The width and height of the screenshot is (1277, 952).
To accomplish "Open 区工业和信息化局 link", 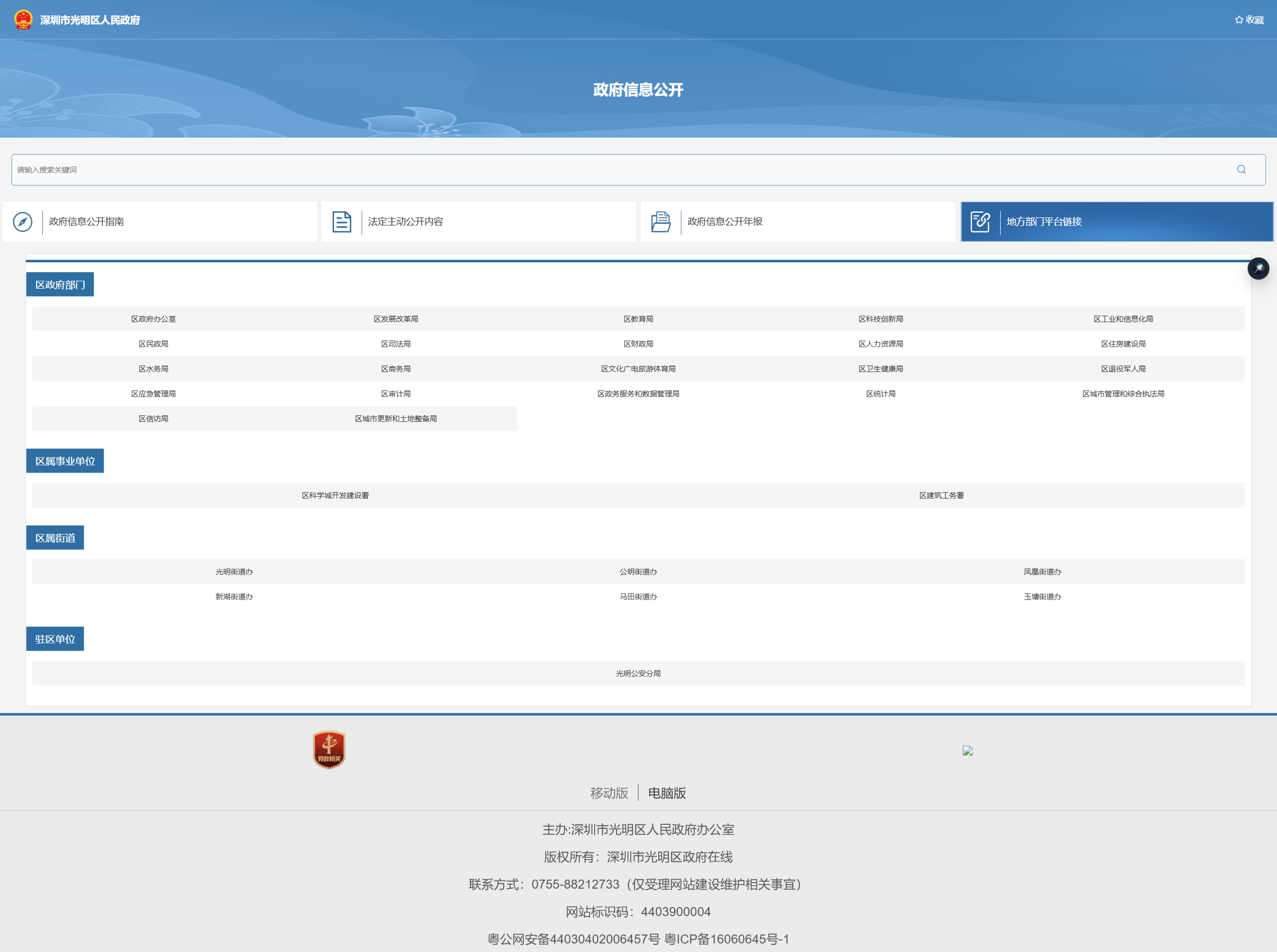I will [x=1124, y=319].
